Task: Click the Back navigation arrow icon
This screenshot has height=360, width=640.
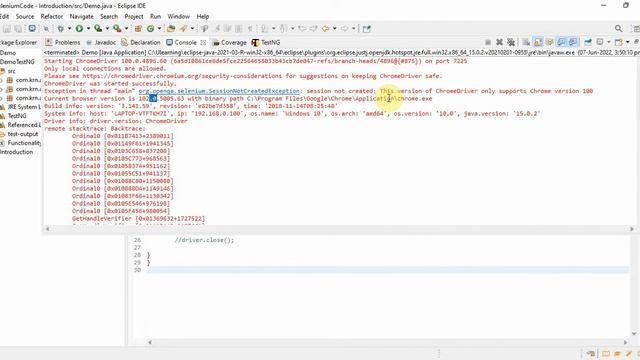Action: coord(325,29)
